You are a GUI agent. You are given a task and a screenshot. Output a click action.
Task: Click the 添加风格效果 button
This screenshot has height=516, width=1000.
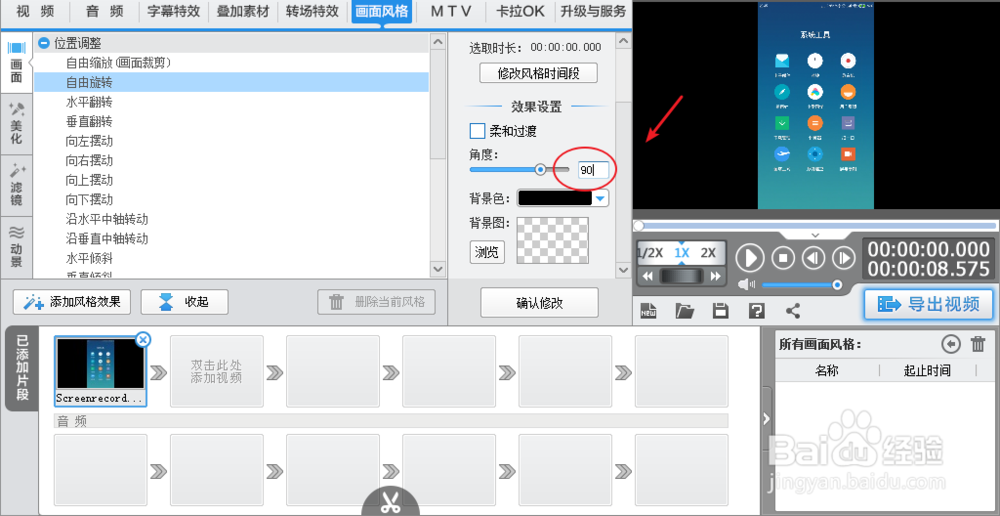(72, 302)
